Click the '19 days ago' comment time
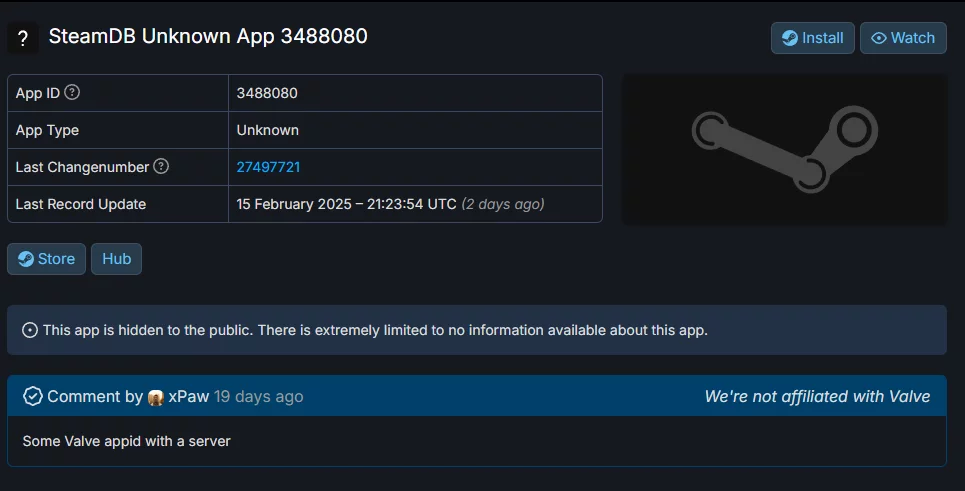Image resolution: width=965 pixels, height=491 pixels. pyautogui.click(x=258, y=397)
